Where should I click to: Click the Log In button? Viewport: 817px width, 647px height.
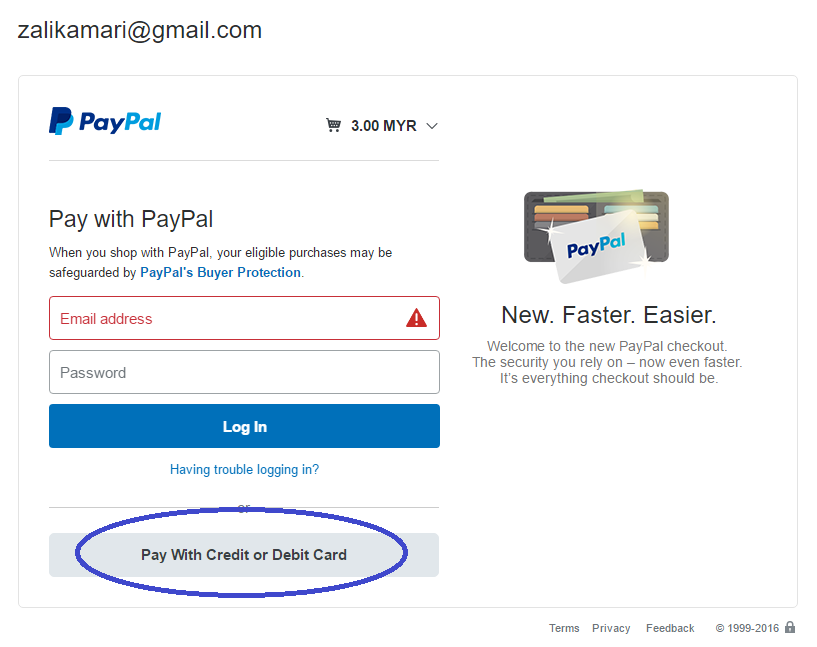coord(244,426)
